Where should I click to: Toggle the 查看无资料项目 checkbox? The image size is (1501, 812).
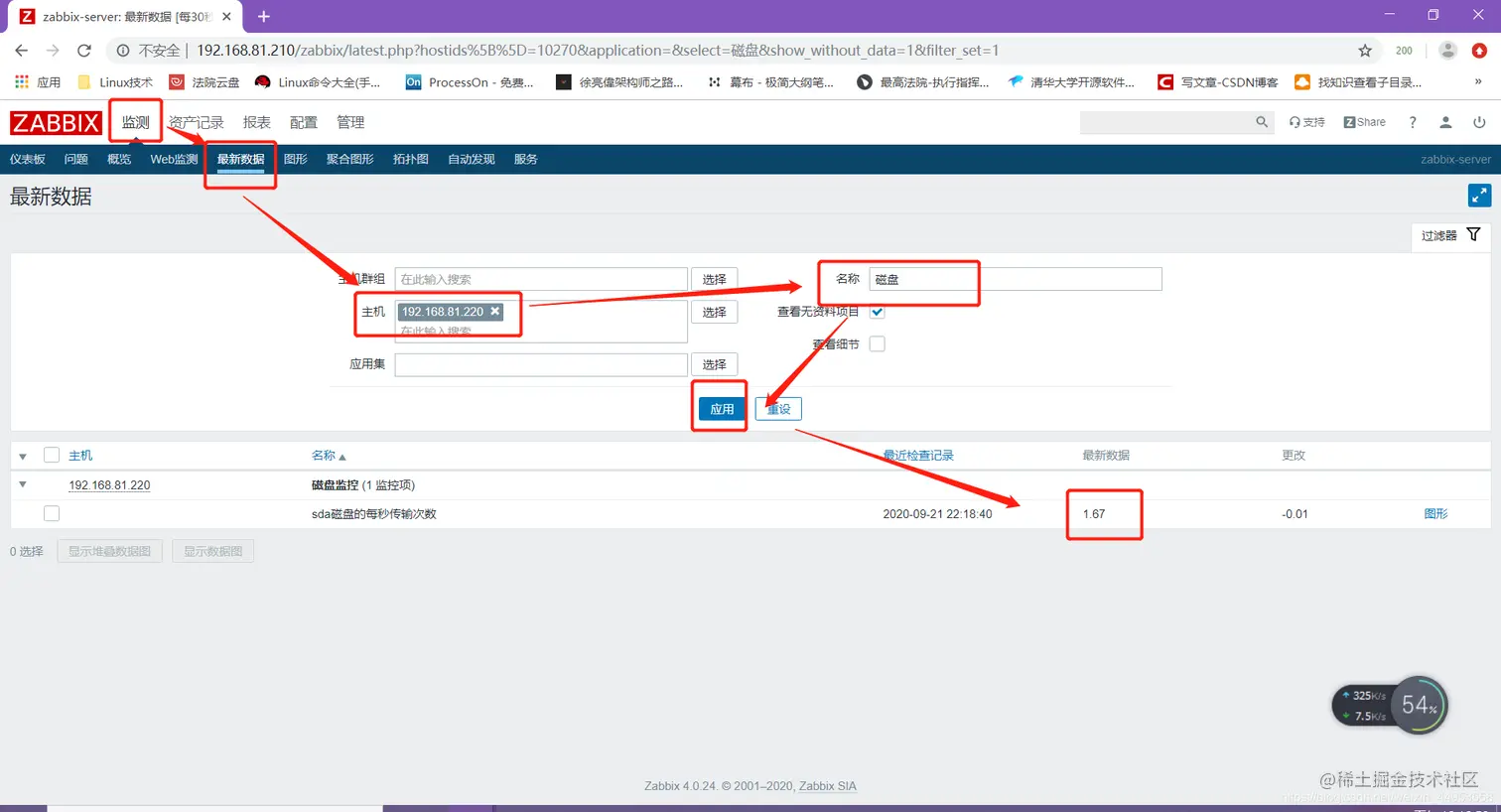[x=877, y=312]
